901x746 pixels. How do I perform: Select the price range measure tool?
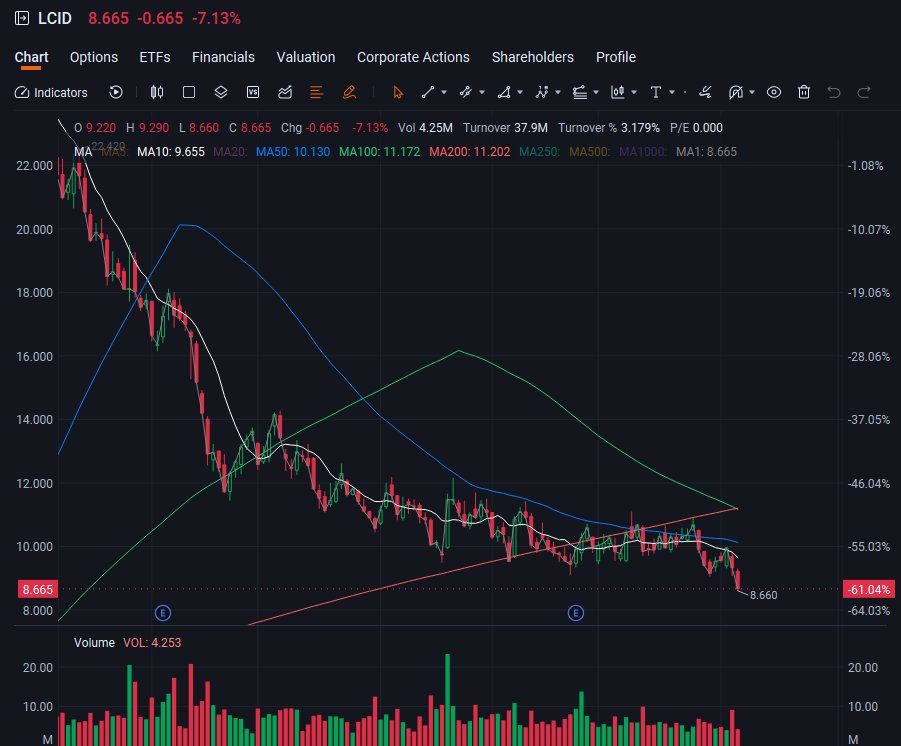618,92
